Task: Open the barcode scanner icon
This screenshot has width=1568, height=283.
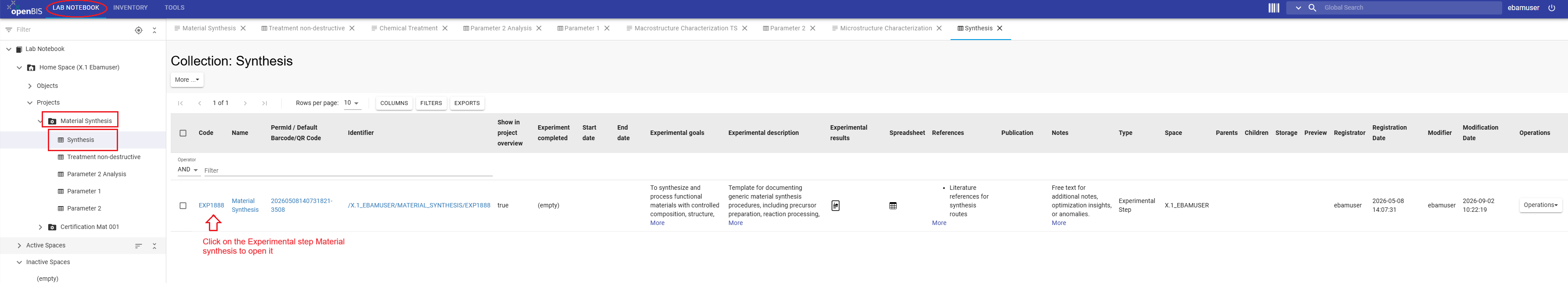Action: click(x=1274, y=8)
